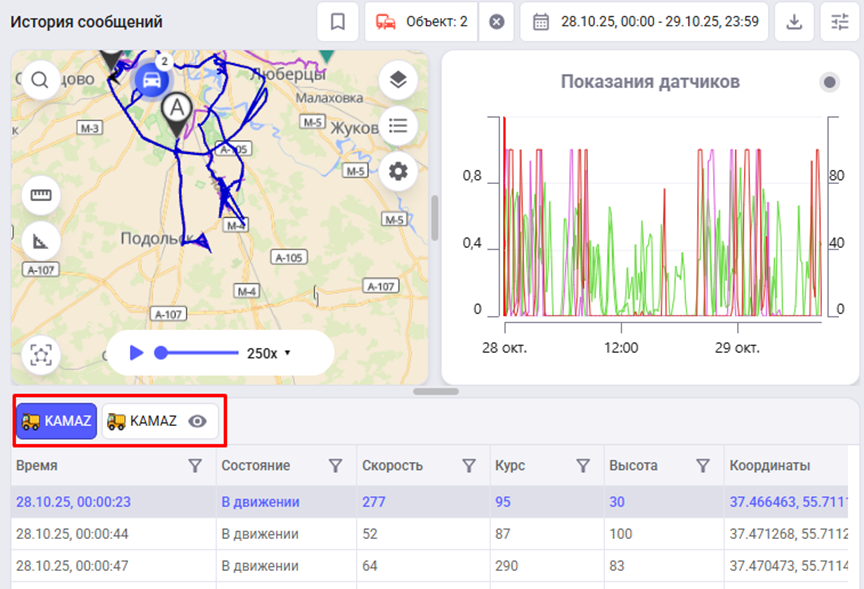
Task: Click the fit-to-track focus icon on map
Action: click(41, 354)
